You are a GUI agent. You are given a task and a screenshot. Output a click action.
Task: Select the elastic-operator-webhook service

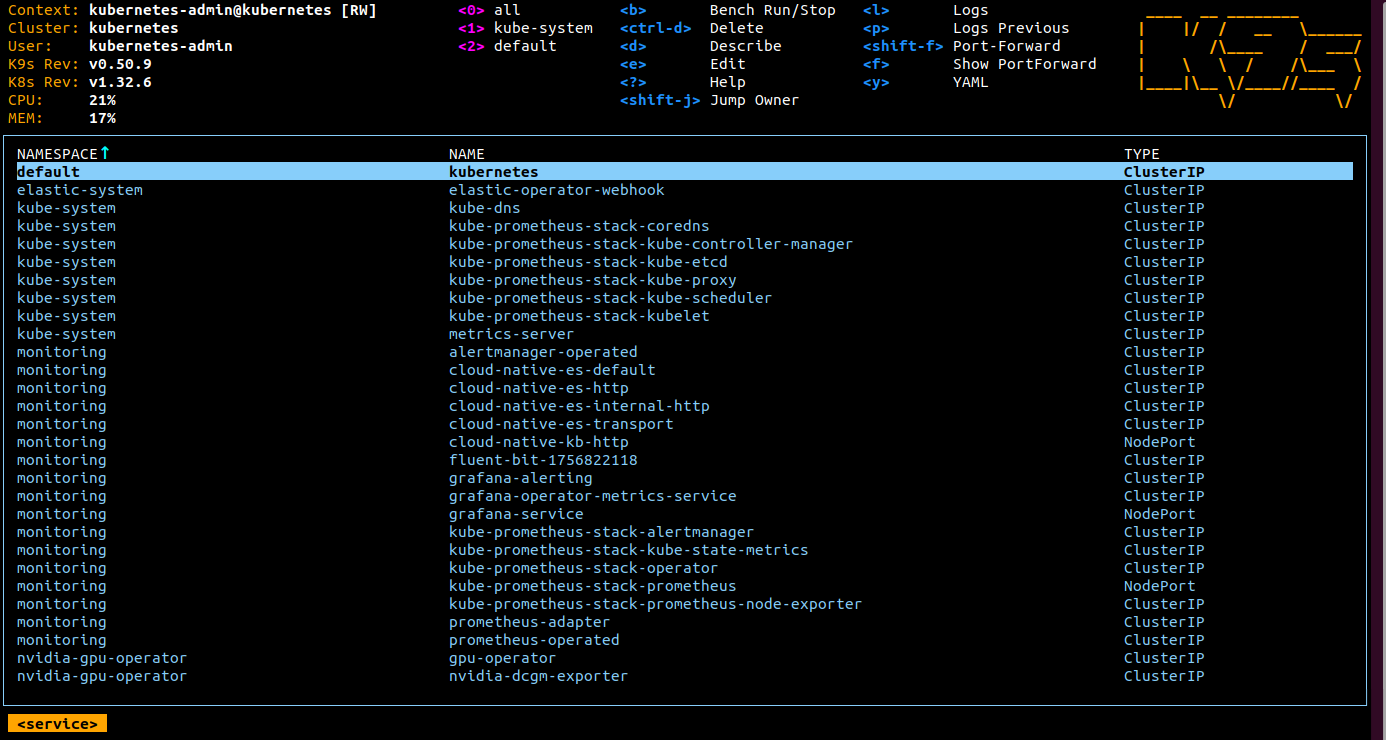coord(556,190)
